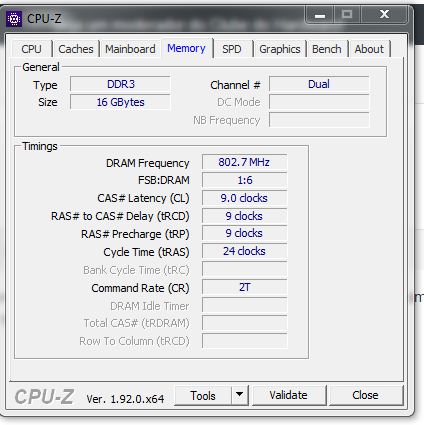The image size is (424, 425).
Task: Click the empty DC Mode field
Action: click(319, 102)
